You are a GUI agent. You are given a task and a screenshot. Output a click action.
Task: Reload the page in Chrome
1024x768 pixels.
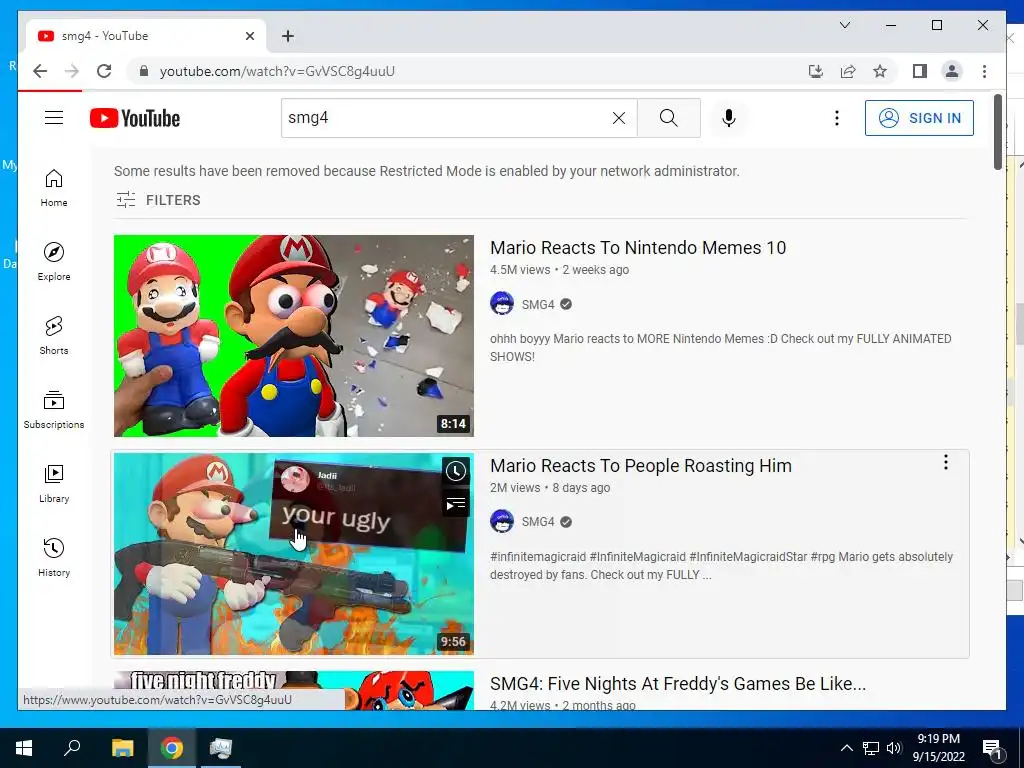(x=104, y=71)
